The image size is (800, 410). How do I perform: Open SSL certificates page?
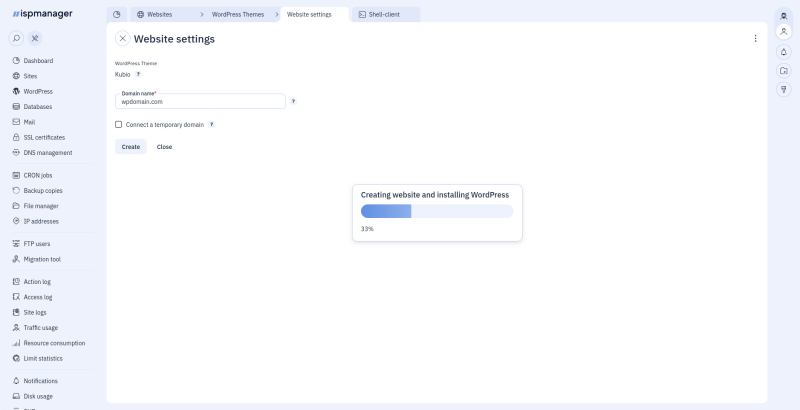pos(44,137)
